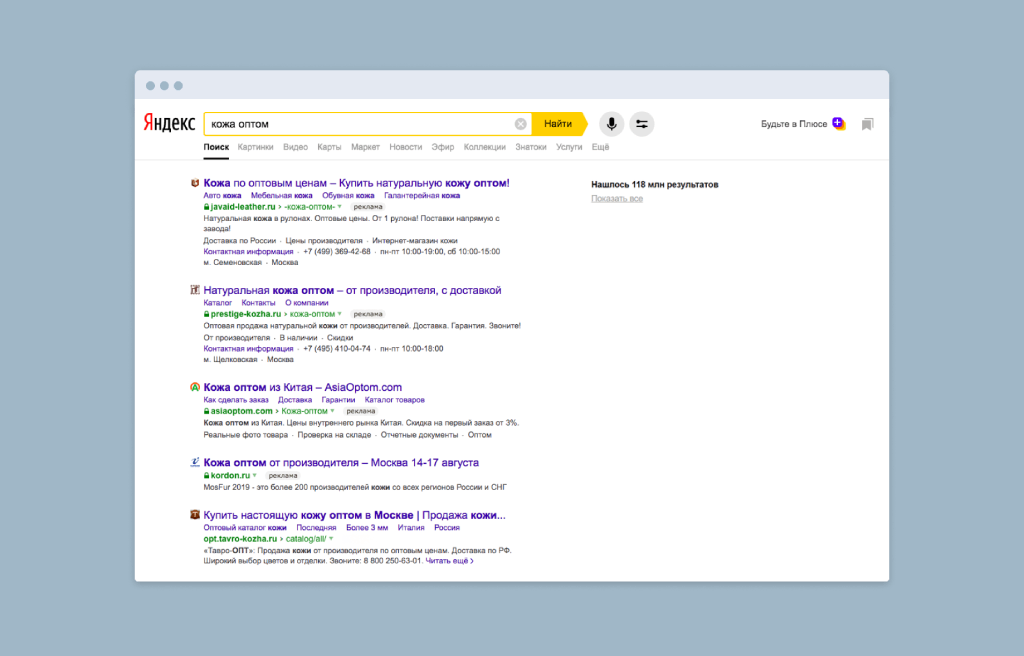Click the Яндекс logo
This screenshot has width=1024, height=656.
168,124
